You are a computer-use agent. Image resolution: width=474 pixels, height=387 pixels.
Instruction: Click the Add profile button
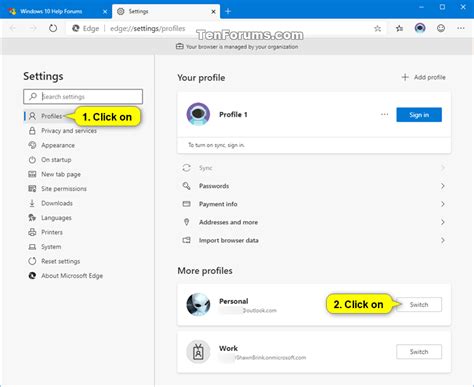(x=423, y=77)
